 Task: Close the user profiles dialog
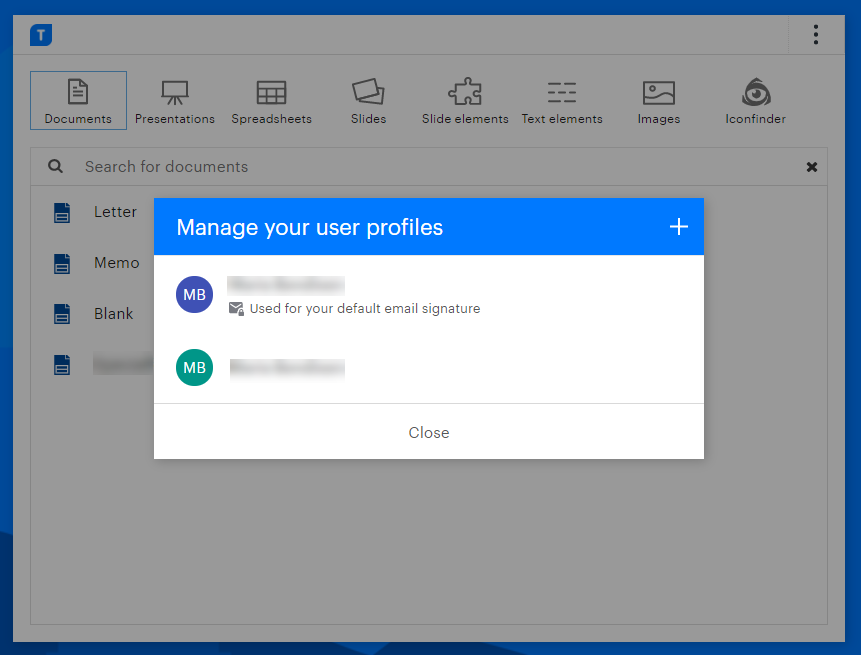[x=429, y=432]
